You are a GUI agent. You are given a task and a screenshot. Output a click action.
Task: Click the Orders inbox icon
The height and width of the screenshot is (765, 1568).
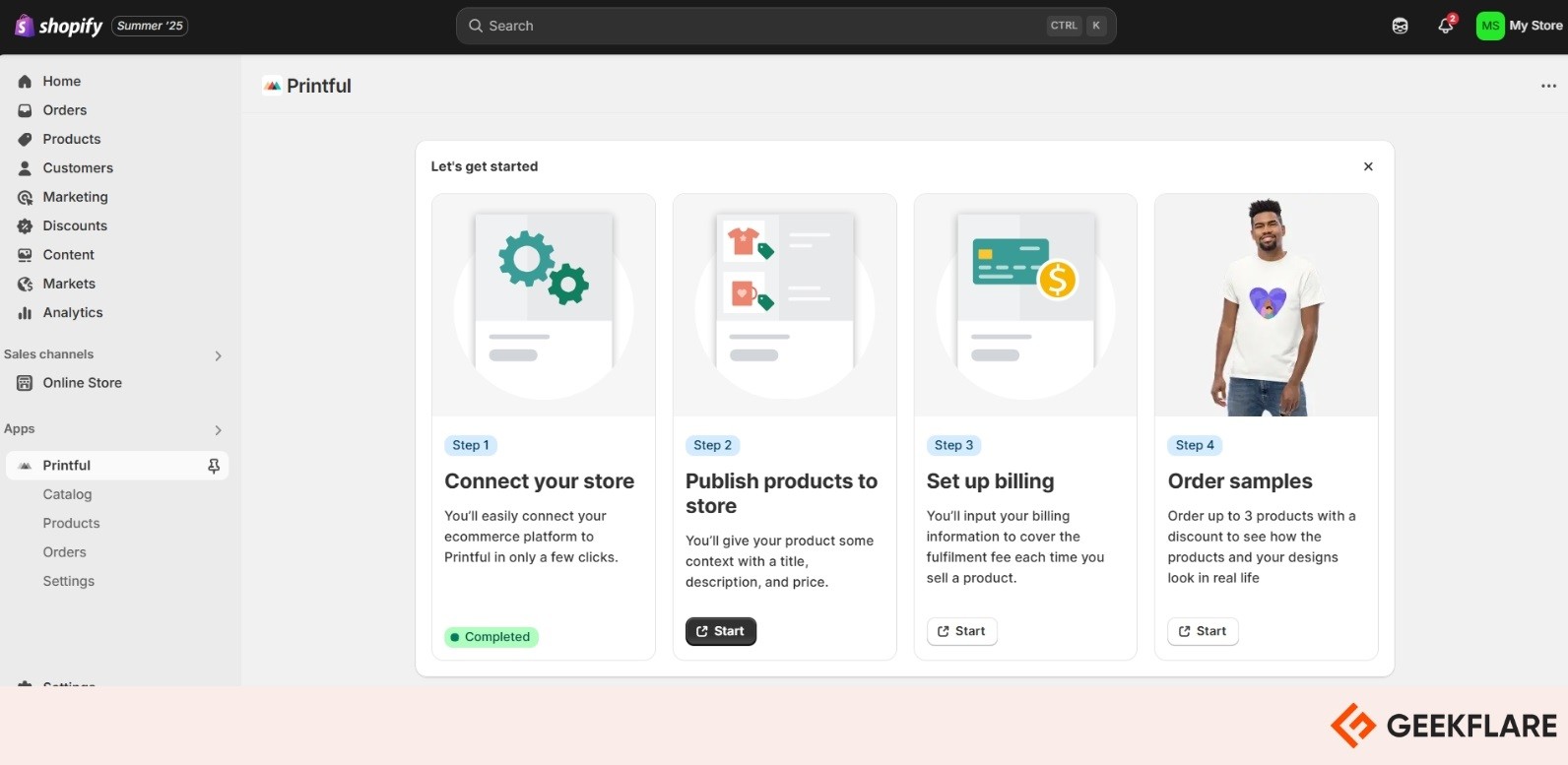25,110
